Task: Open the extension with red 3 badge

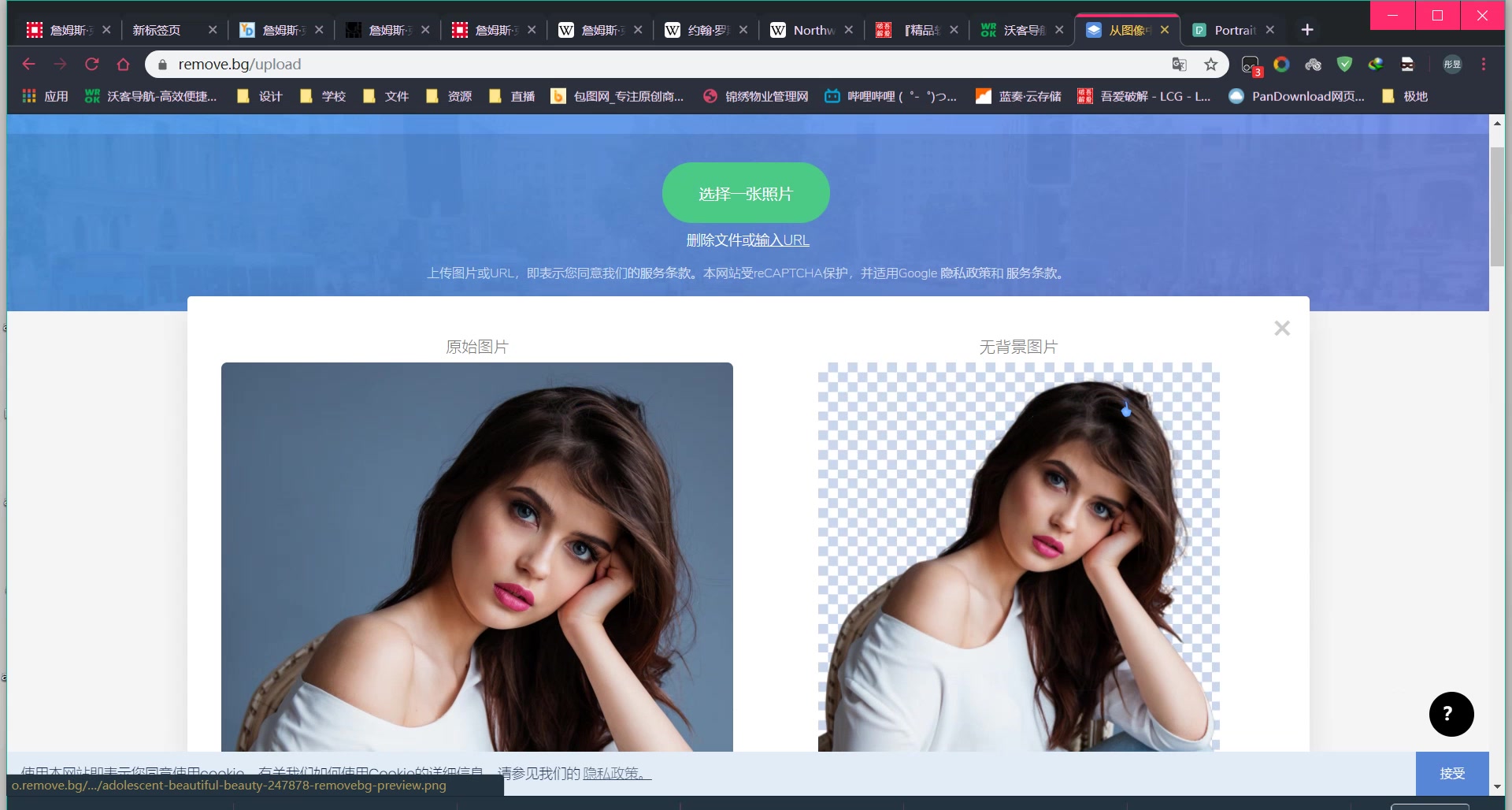Action: (x=1251, y=65)
